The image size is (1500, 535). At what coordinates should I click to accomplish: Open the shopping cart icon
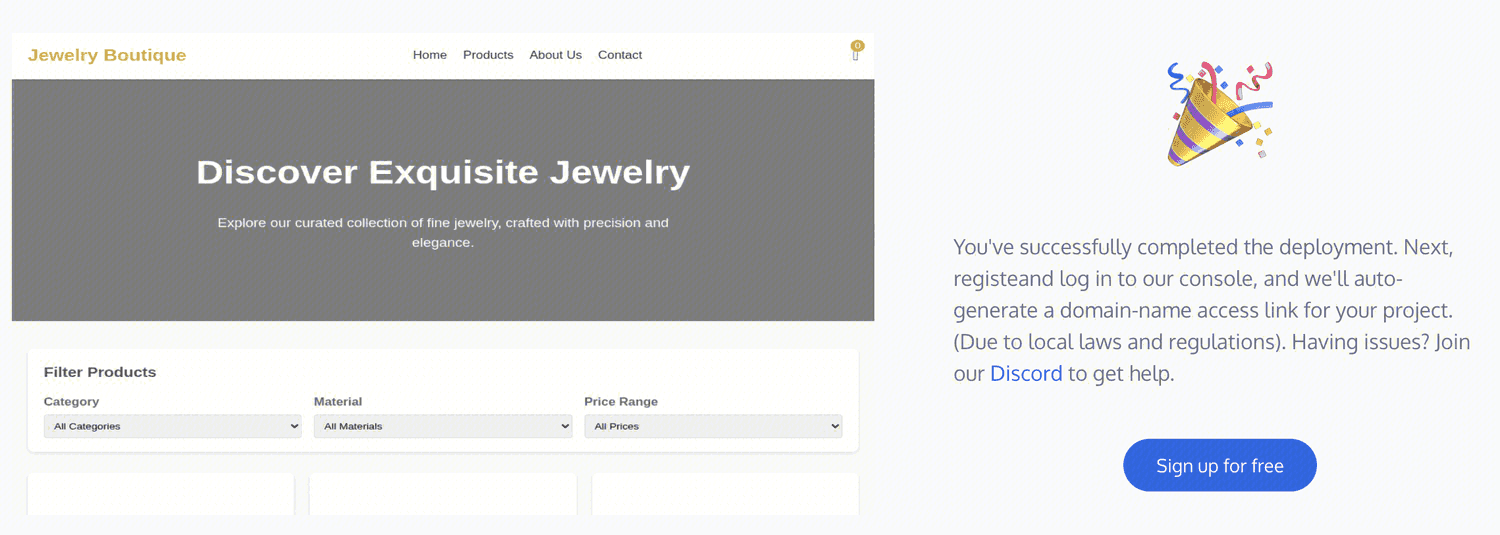point(855,56)
